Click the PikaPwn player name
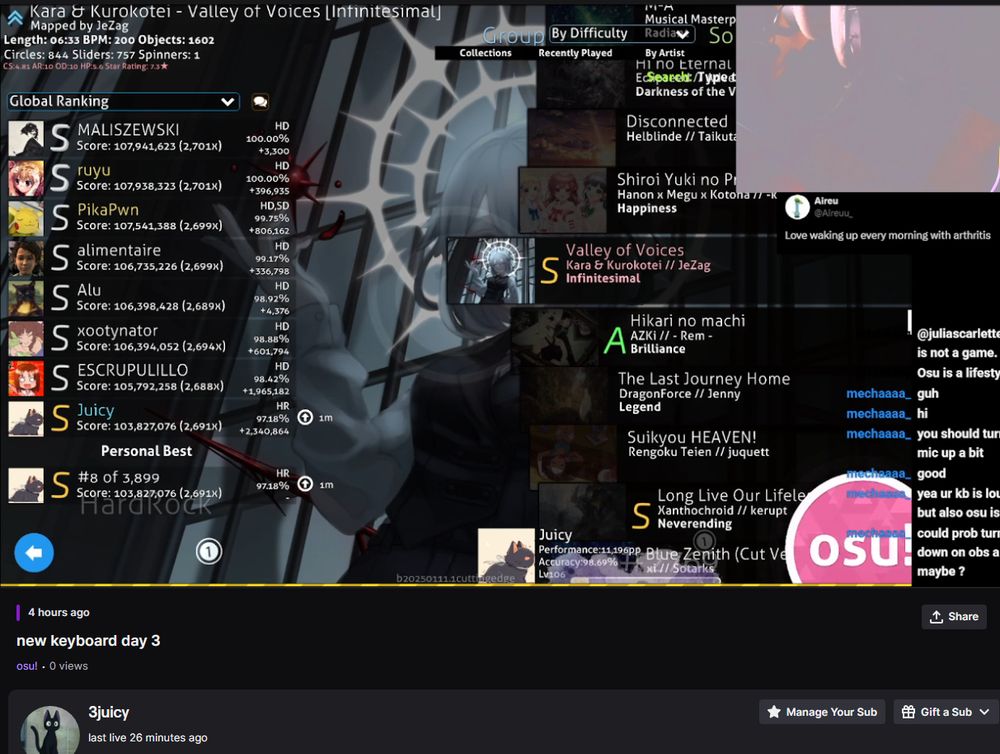The image size is (1000, 754). pos(108,209)
